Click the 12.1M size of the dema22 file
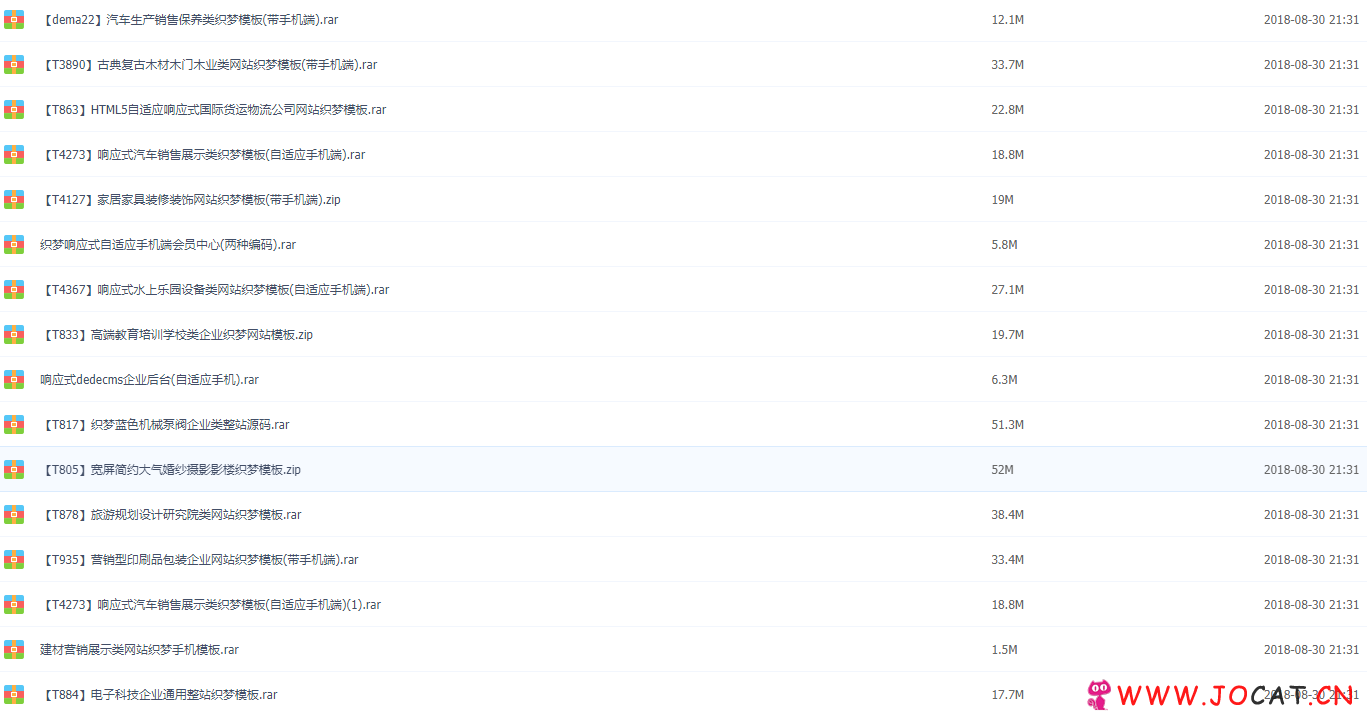 (x=1008, y=20)
